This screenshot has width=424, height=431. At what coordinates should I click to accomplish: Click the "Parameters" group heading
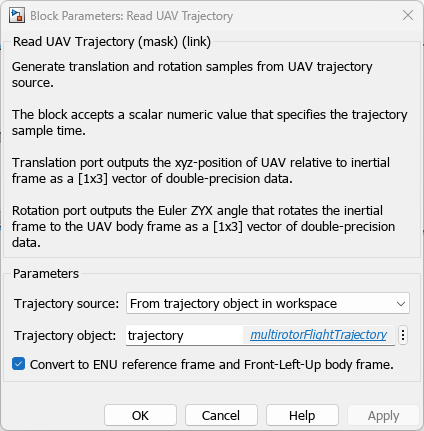(x=46, y=274)
